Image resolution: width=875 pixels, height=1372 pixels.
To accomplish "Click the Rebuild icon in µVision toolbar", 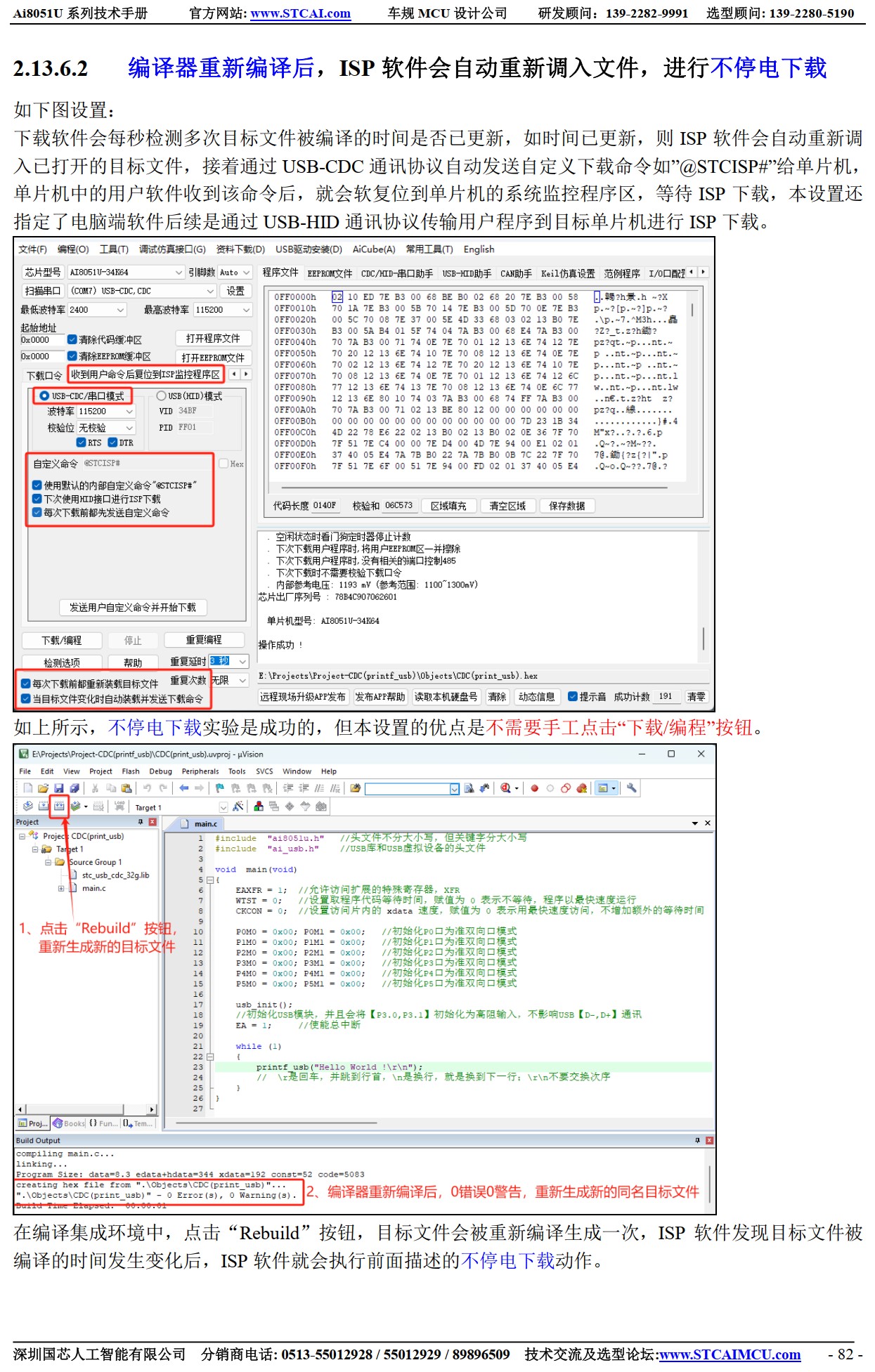I will click(x=59, y=806).
